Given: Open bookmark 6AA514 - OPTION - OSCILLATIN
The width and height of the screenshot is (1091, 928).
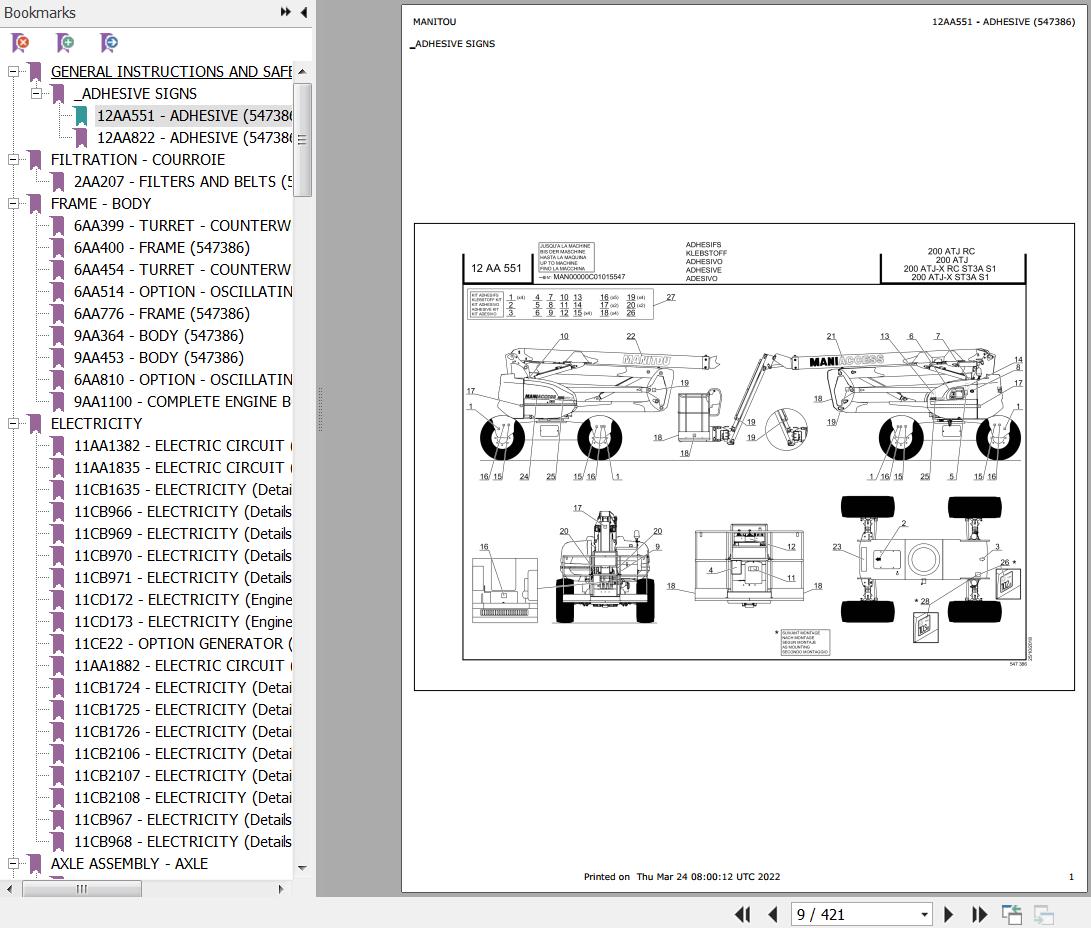Looking at the screenshot, I should [x=183, y=291].
